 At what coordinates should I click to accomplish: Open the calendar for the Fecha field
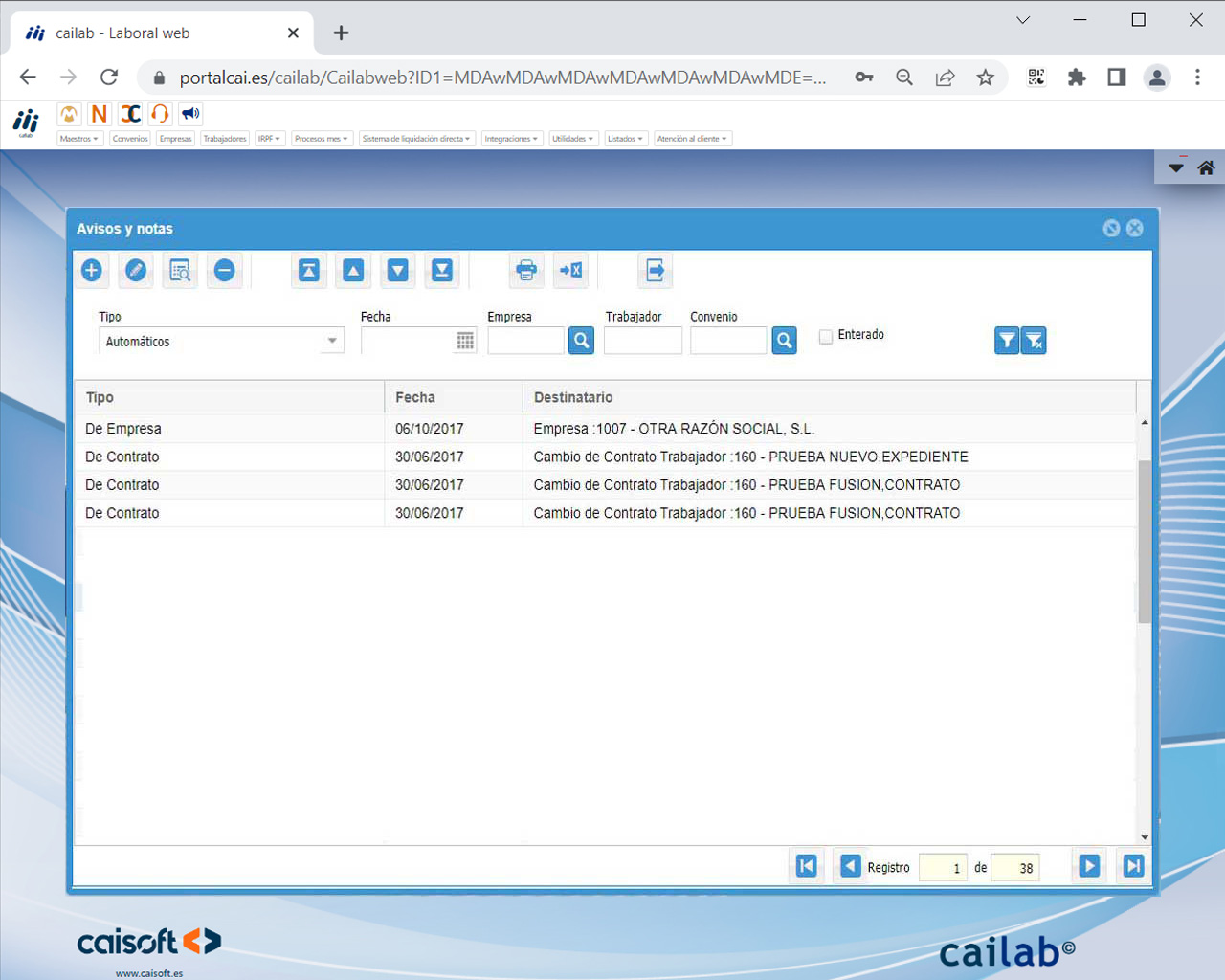tap(465, 341)
